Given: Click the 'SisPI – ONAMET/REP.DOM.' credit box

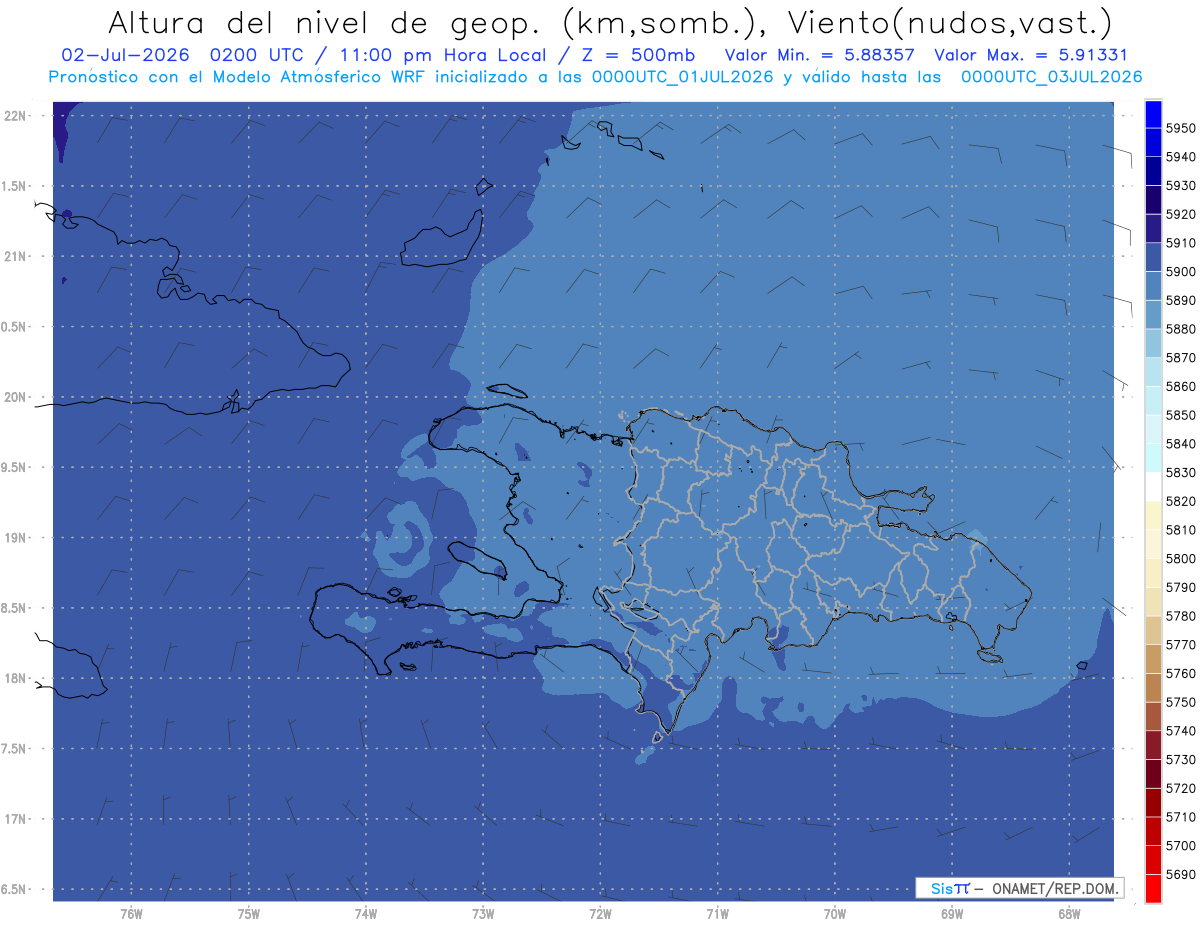Looking at the screenshot, I should tap(1019, 888).
